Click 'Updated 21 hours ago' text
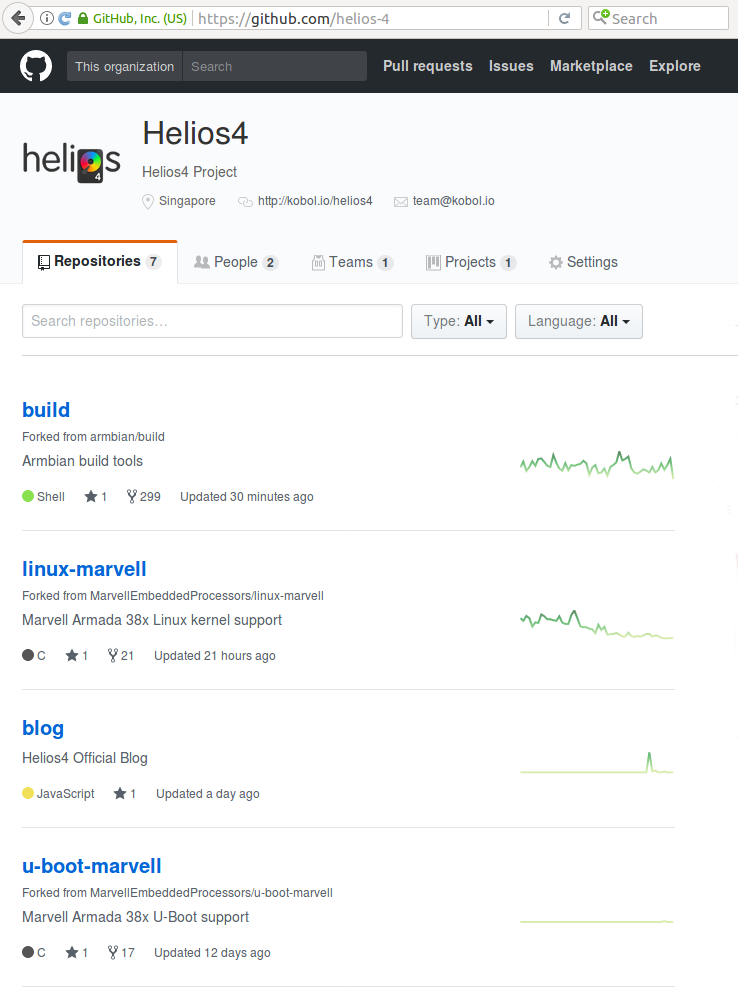 [215, 656]
